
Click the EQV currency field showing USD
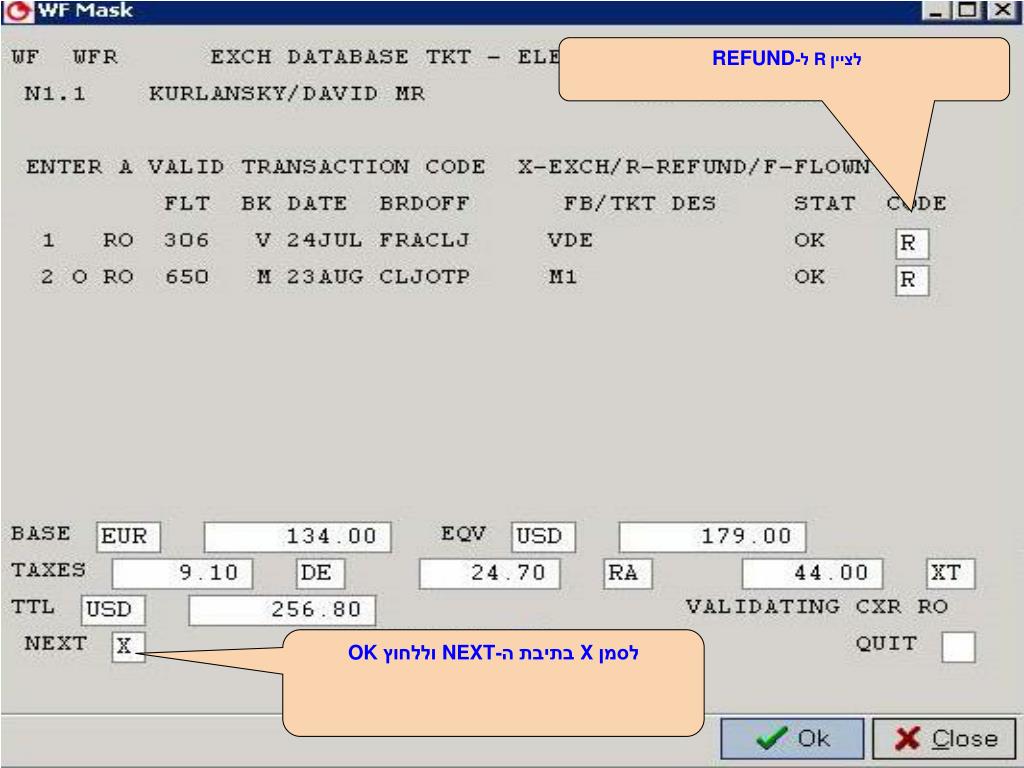(543, 537)
